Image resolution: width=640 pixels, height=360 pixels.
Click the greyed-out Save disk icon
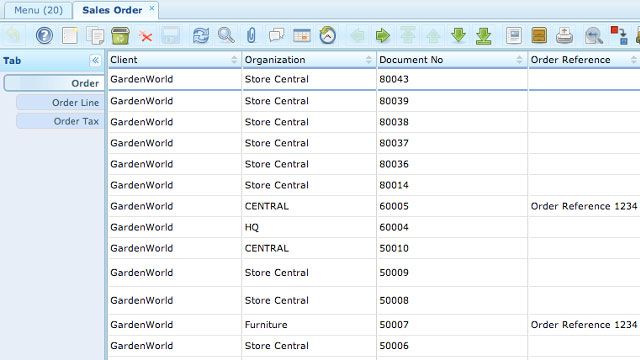coord(171,36)
